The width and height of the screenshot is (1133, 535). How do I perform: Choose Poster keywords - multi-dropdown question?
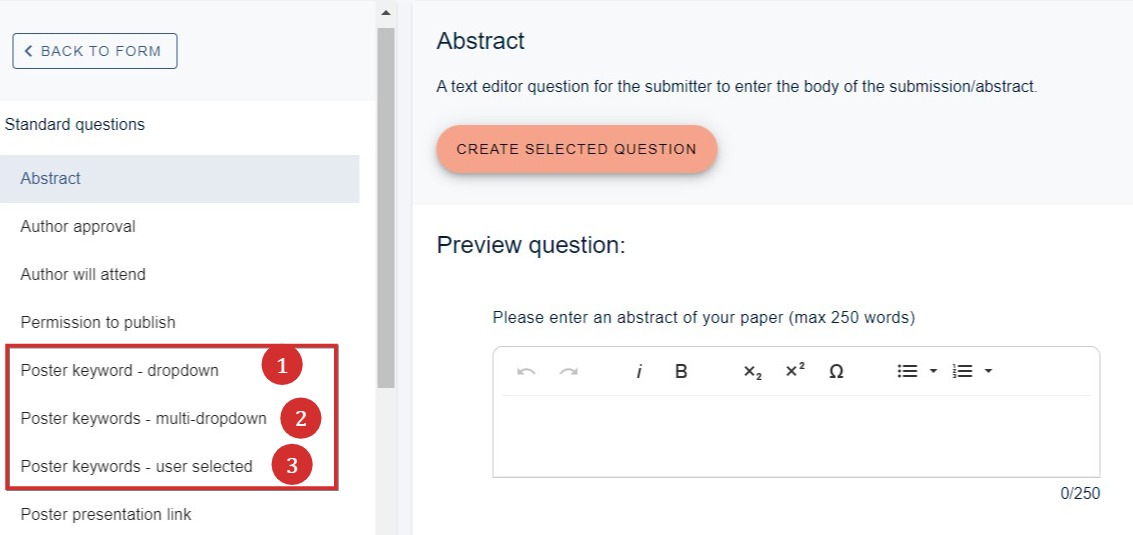pyautogui.click(x=143, y=419)
